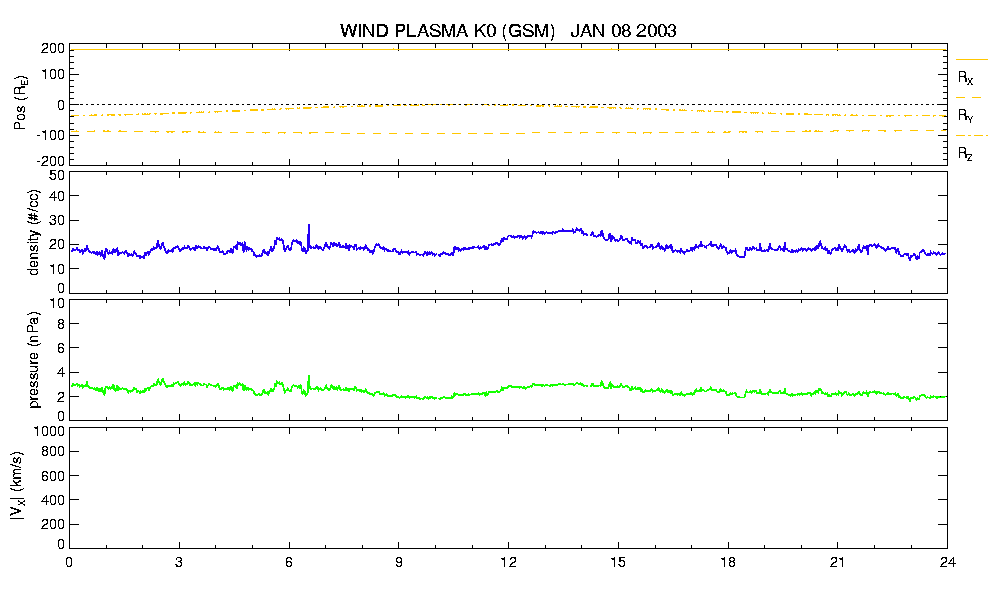993x600 pixels.
Task: Click the Rx legend label
Action: coord(965,78)
